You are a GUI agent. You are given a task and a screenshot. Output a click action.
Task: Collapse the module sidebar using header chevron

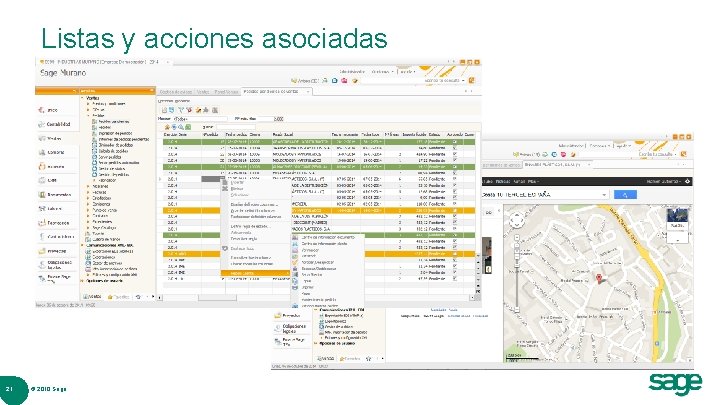coord(75,91)
